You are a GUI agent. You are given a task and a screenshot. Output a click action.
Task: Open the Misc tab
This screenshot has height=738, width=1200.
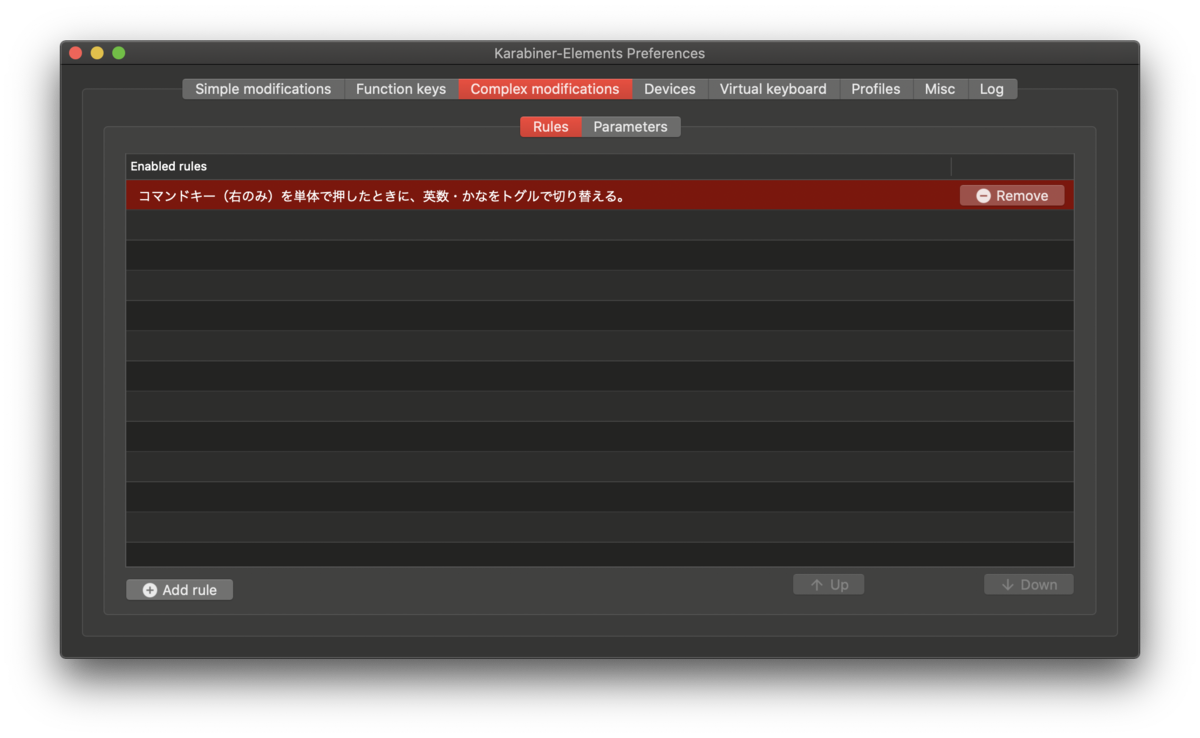point(940,89)
